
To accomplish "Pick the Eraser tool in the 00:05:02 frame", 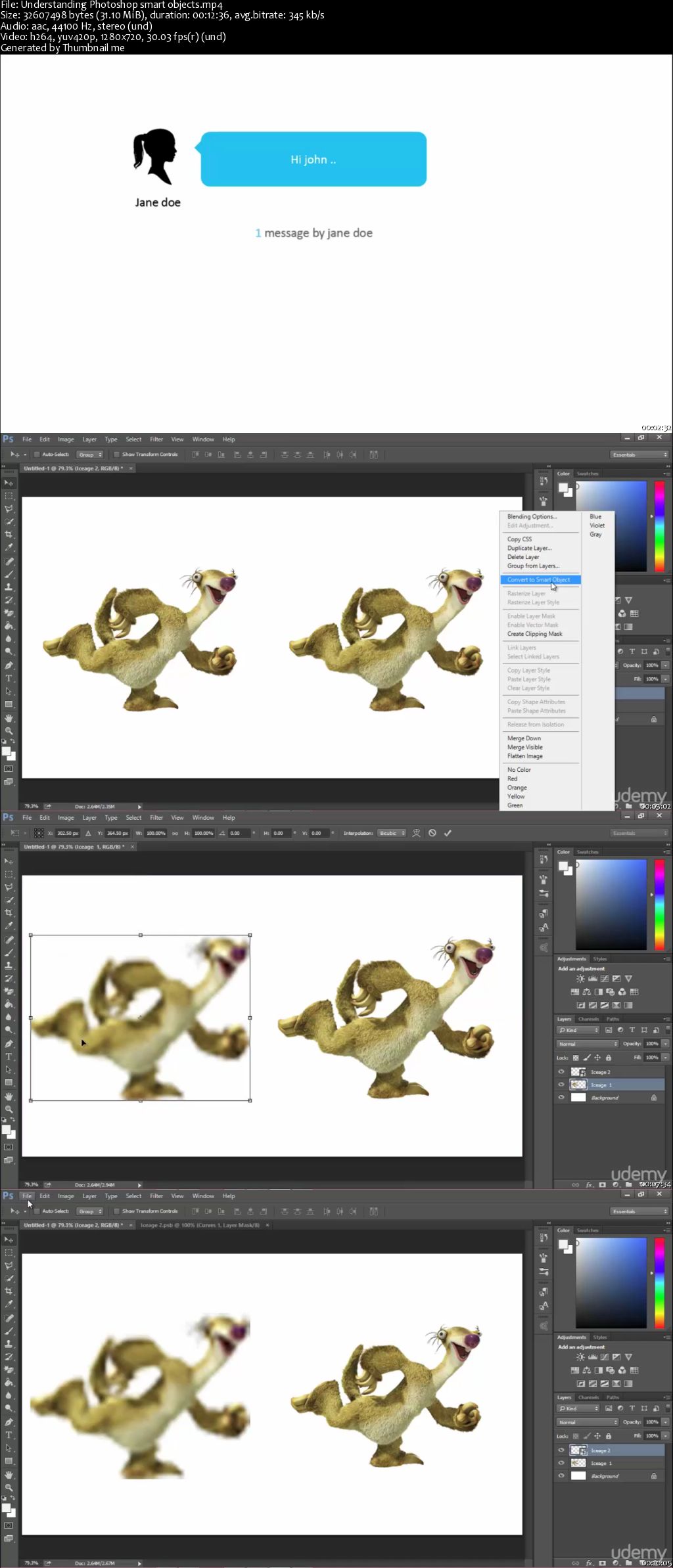I will [9, 613].
